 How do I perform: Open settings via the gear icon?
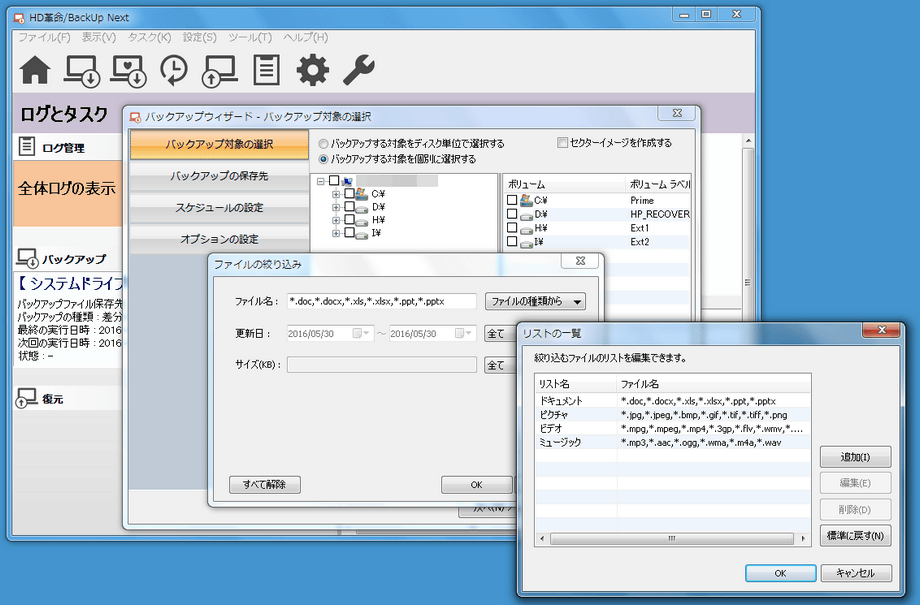[x=312, y=70]
